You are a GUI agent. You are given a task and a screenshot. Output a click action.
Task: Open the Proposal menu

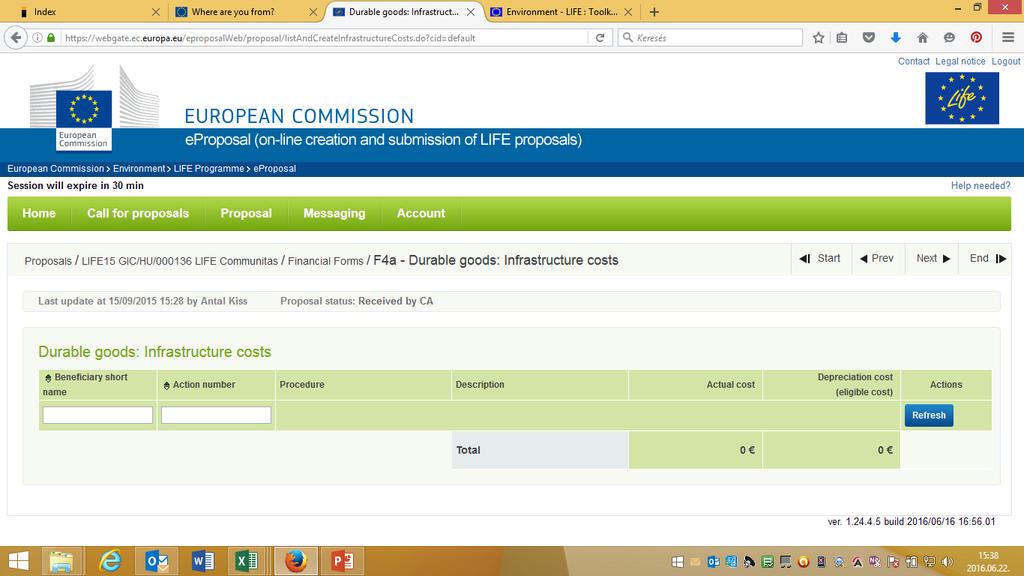[x=246, y=214]
